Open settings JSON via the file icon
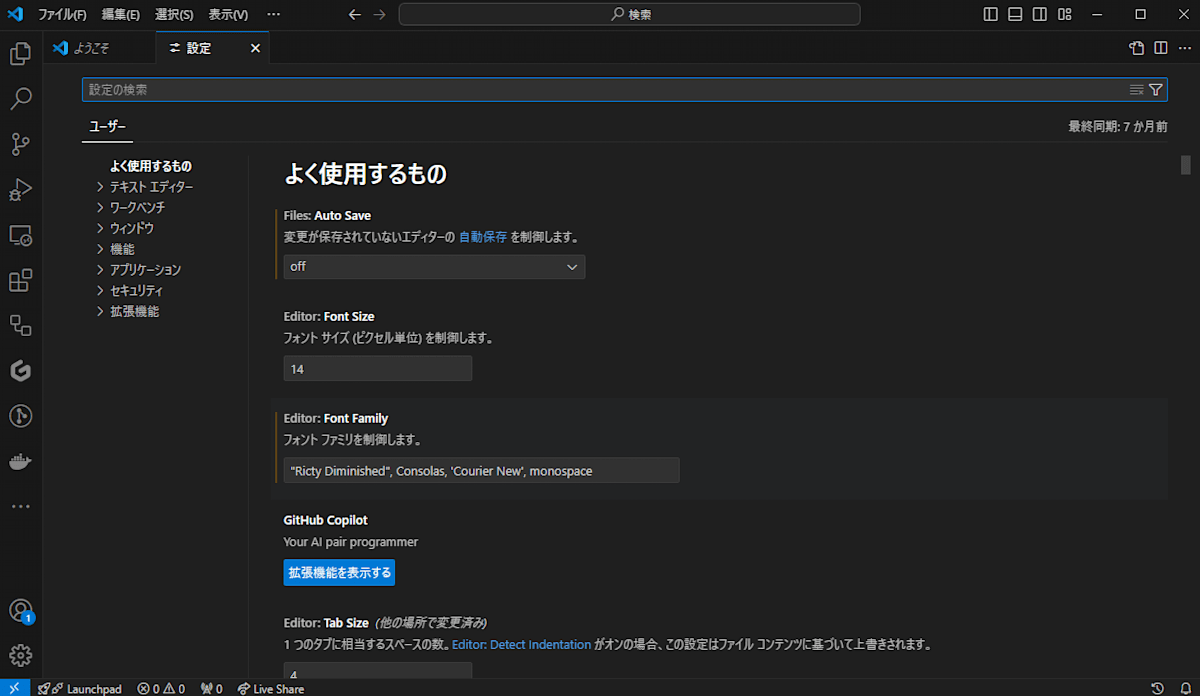The image size is (1200, 696). click(x=1137, y=48)
